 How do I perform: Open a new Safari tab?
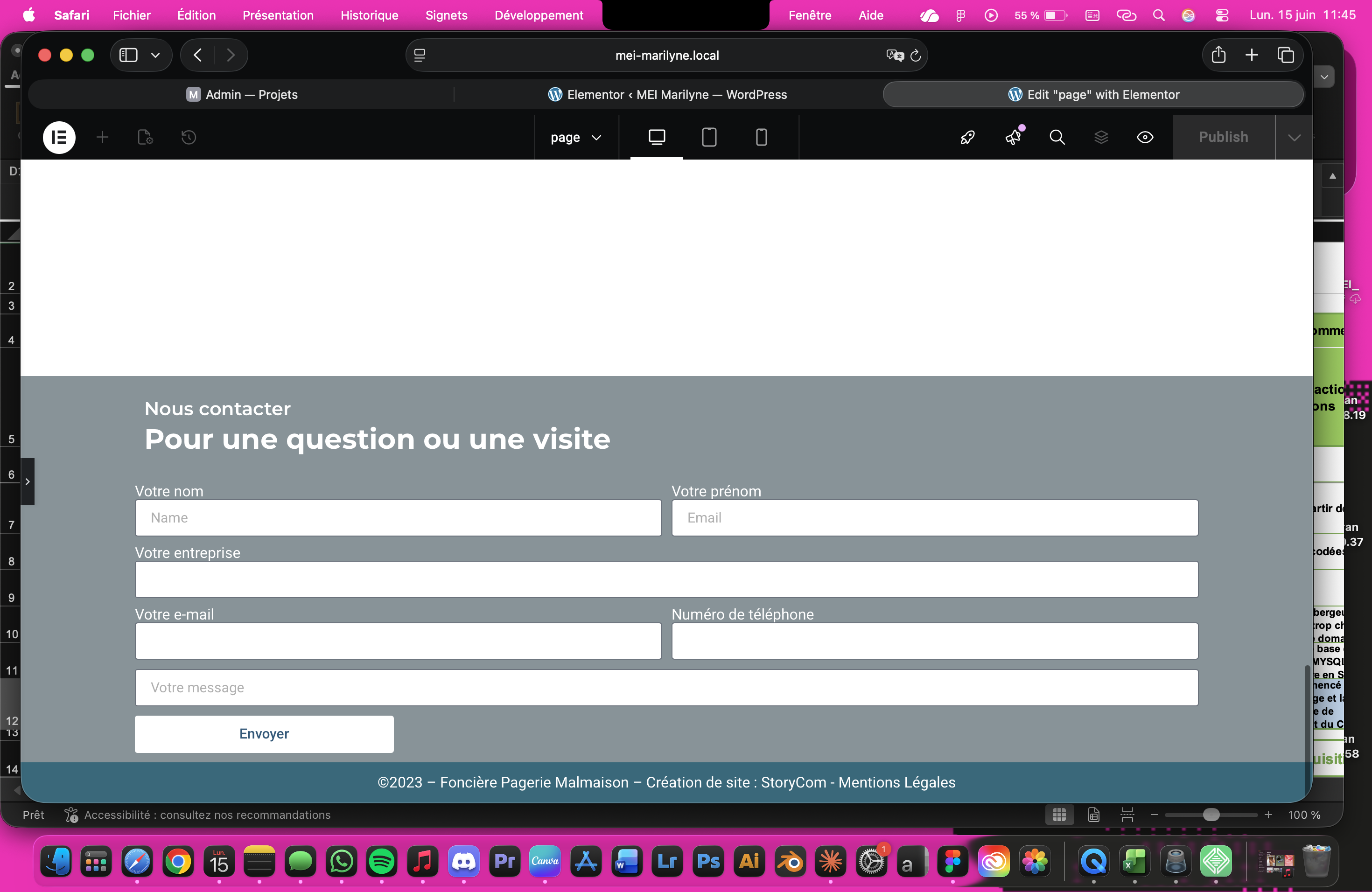pyautogui.click(x=1252, y=56)
